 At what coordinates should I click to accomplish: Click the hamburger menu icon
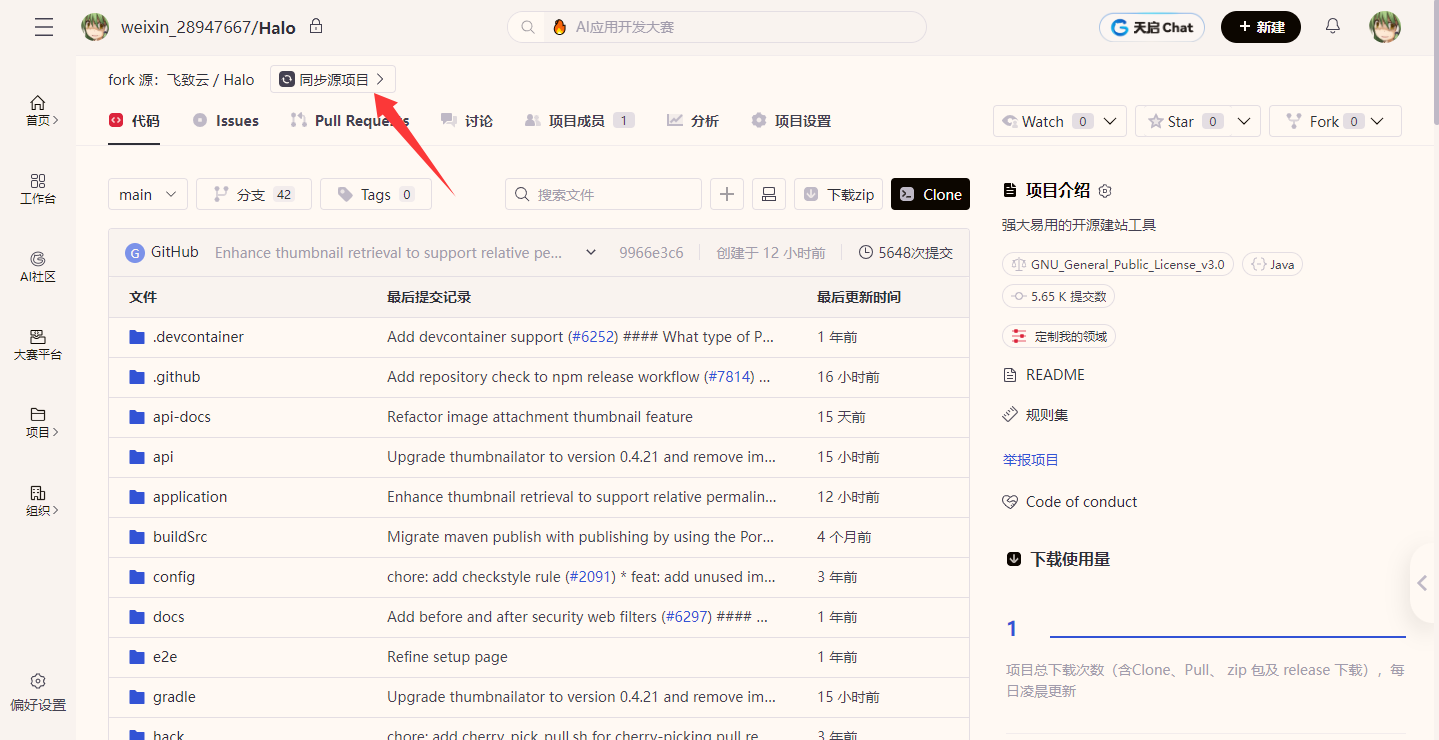coord(43,27)
